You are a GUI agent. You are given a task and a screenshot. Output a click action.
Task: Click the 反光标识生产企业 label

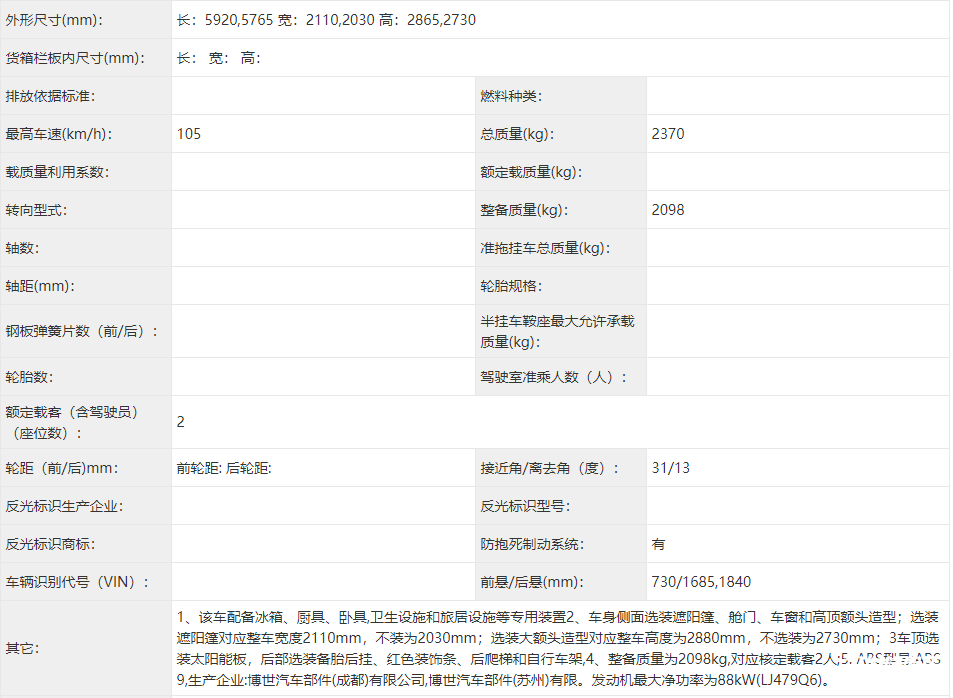pos(64,506)
